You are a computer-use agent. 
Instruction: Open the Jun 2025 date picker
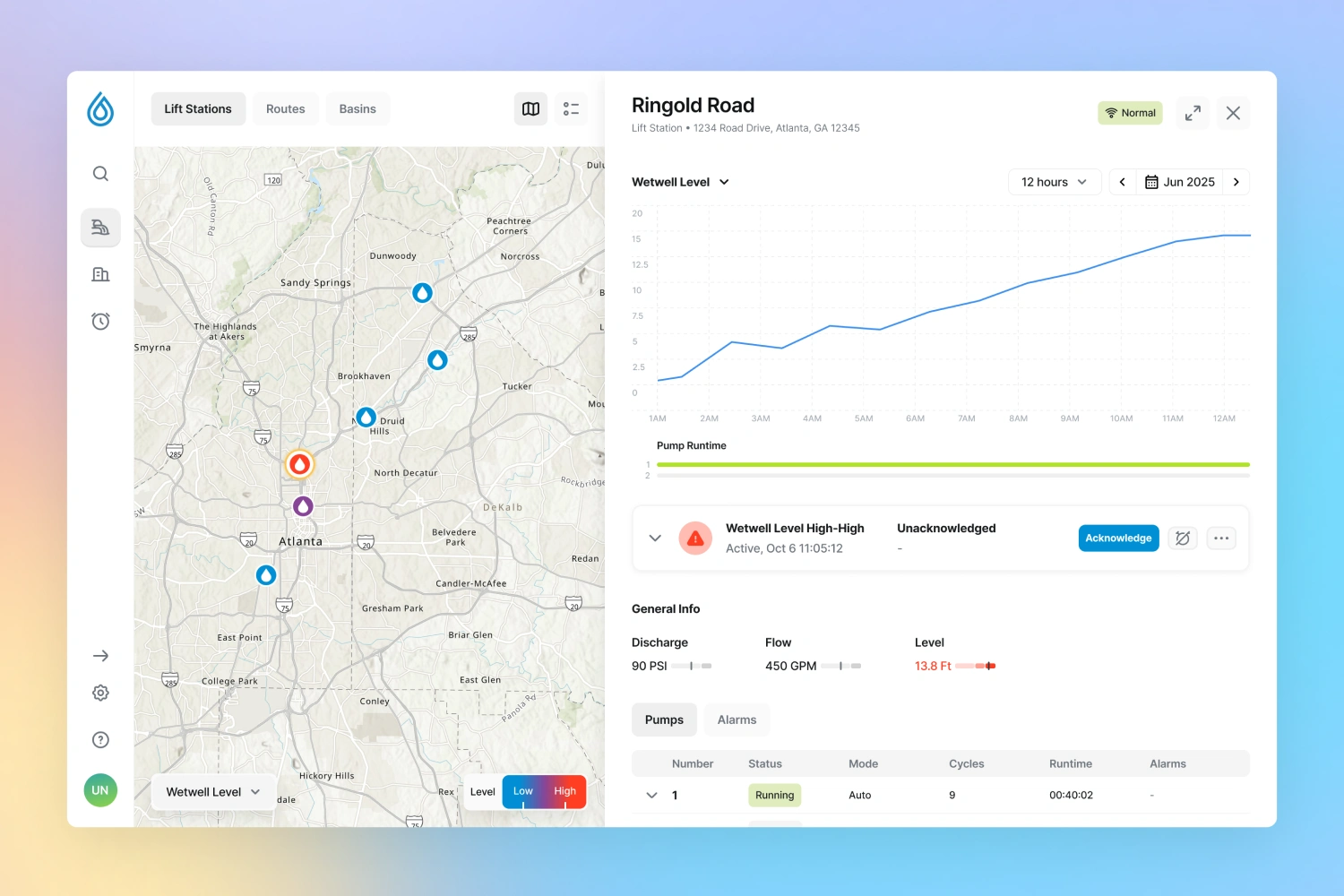click(1179, 182)
